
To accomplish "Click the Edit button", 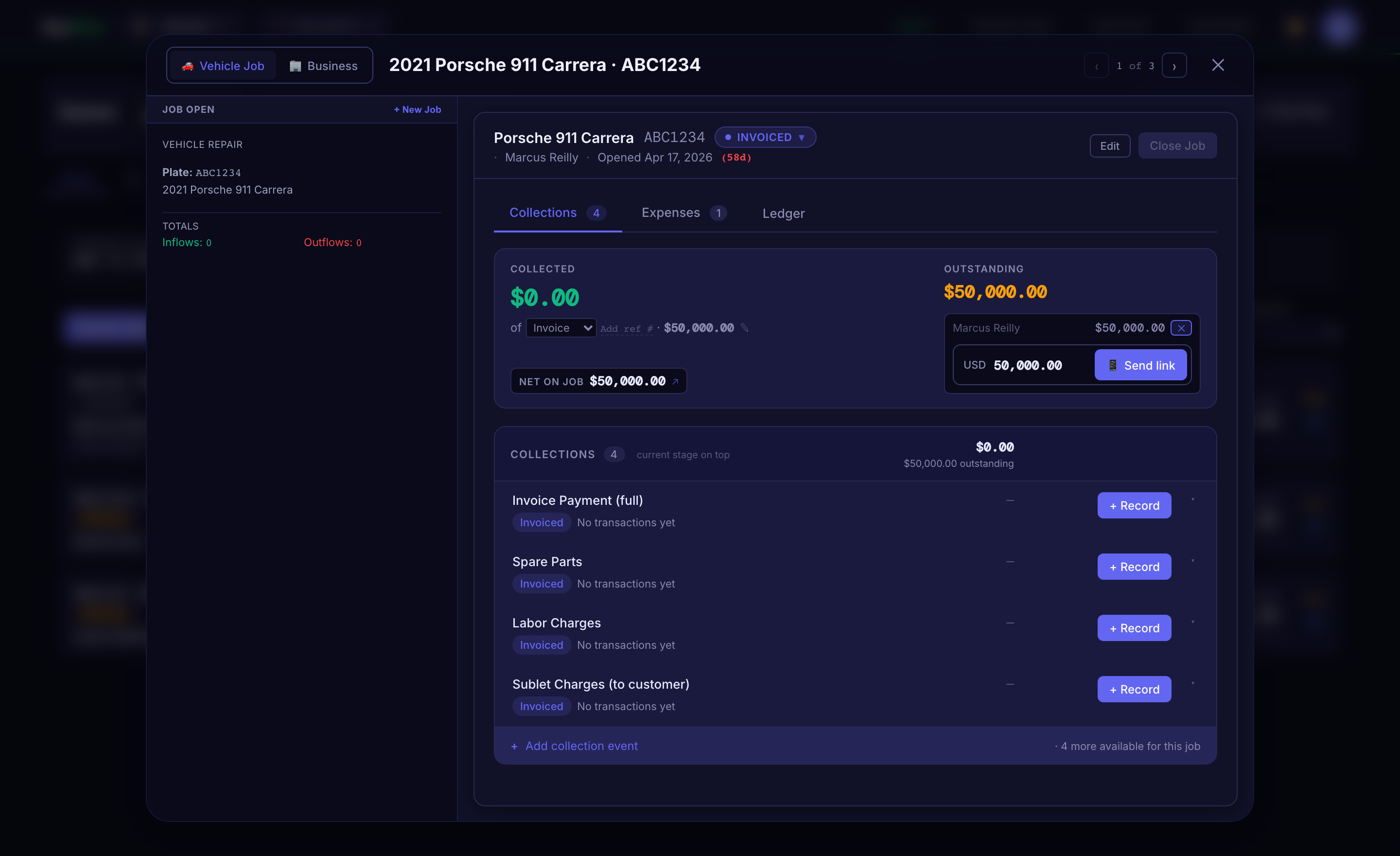I will click(x=1109, y=146).
